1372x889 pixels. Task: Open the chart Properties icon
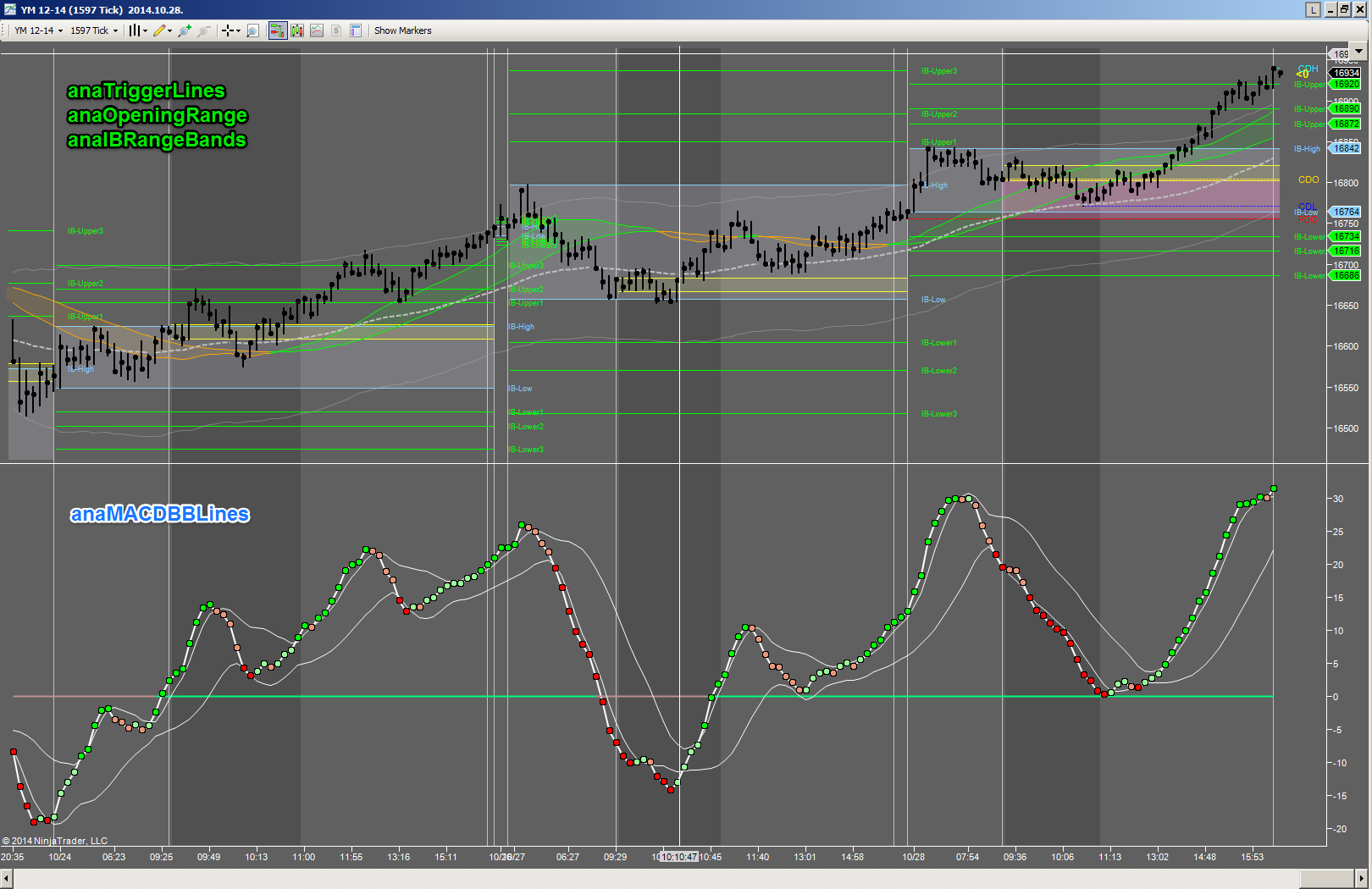(x=356, y=30)
